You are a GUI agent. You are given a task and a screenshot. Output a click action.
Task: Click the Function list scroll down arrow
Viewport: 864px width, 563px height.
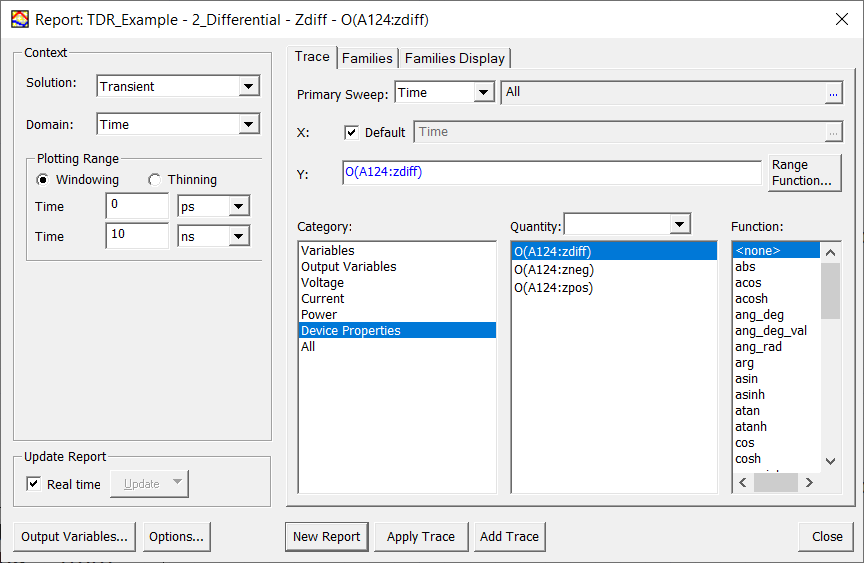pos(830,461)
